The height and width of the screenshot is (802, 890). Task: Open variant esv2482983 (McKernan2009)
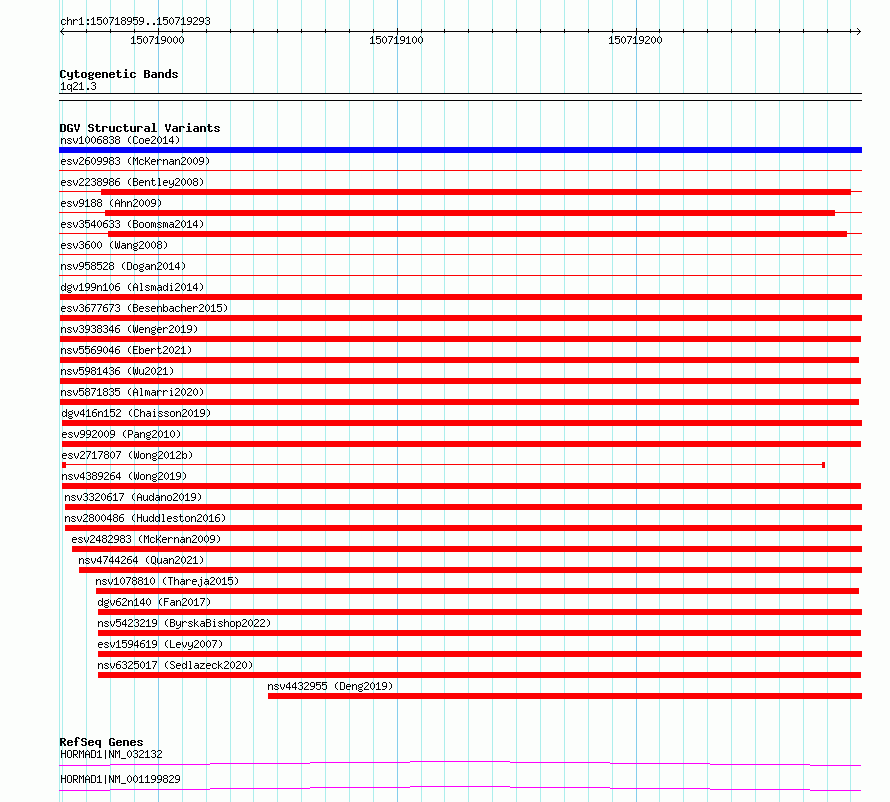(x=146, y=539)
